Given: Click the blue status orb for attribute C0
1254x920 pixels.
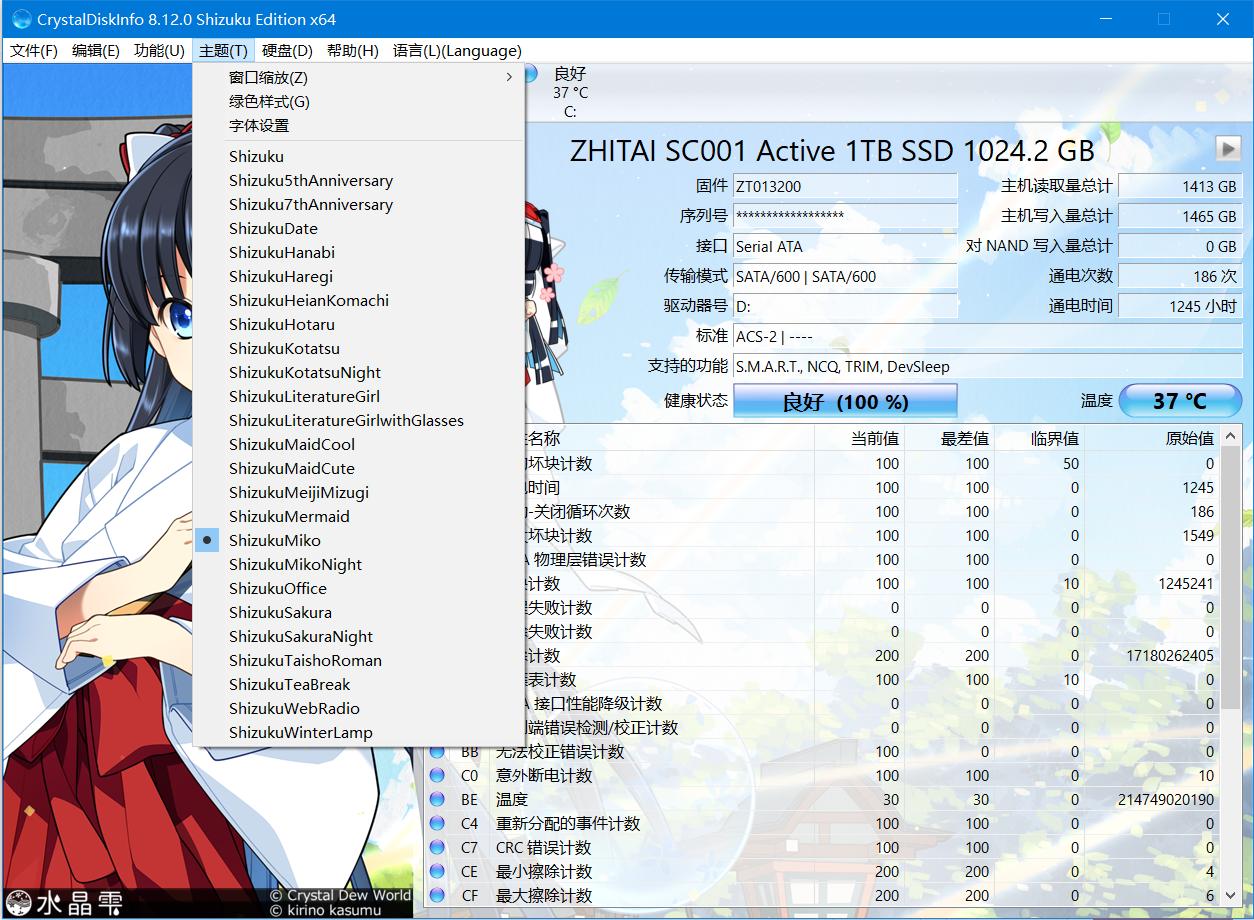Looking at the screenshot, I should tap(437, 775).
